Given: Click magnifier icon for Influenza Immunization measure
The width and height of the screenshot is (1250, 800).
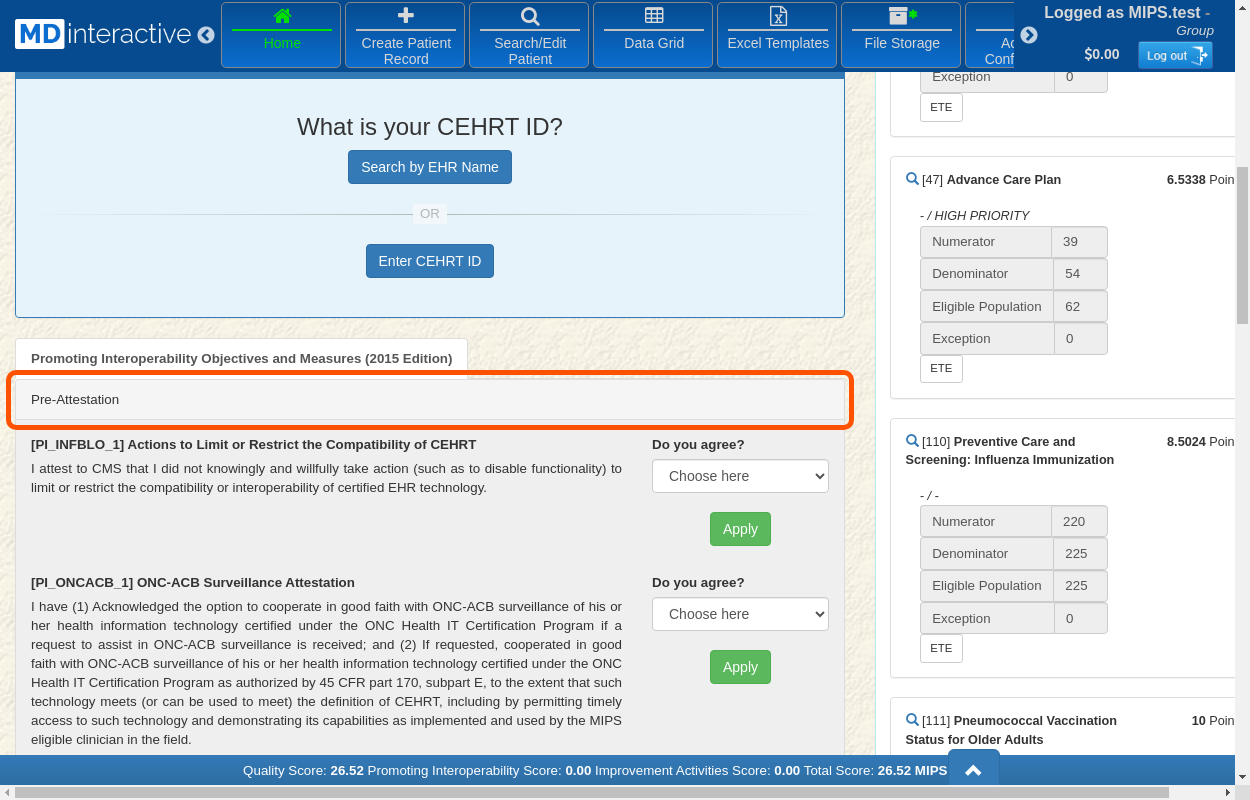Looking at the screenshot, I should click(912, 441).
